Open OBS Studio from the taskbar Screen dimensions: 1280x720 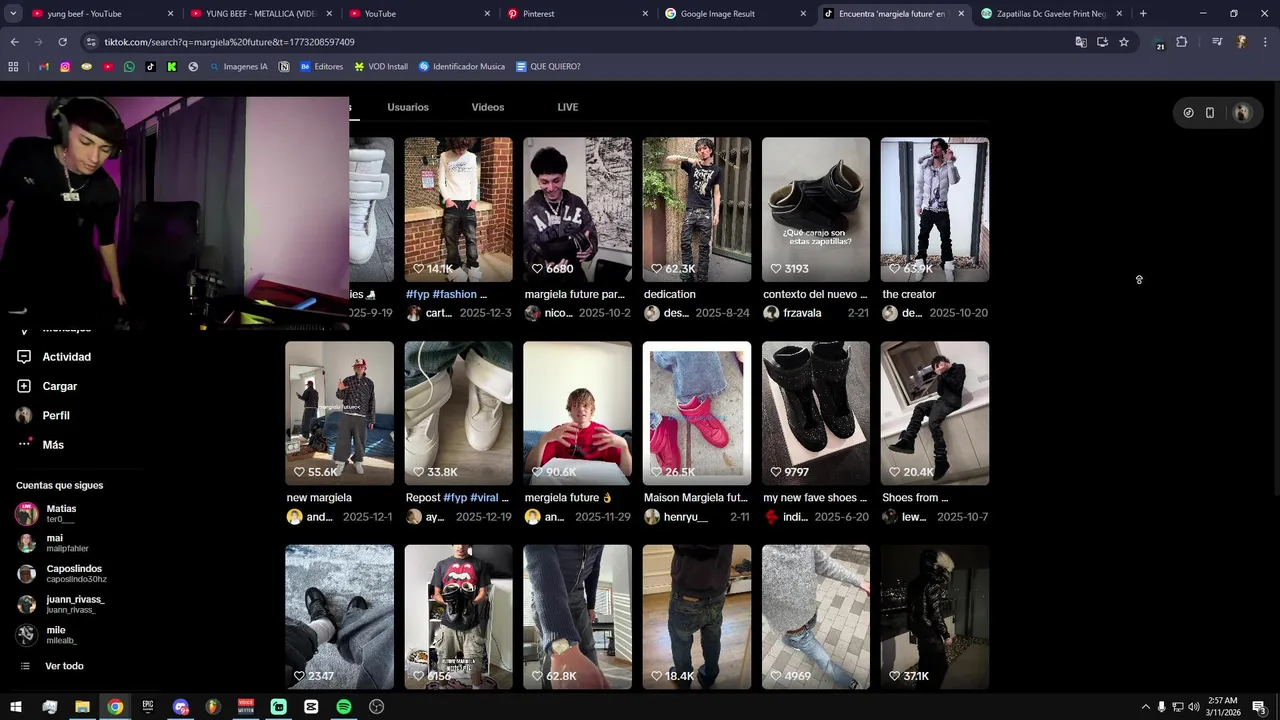click(x=376, y=706)
